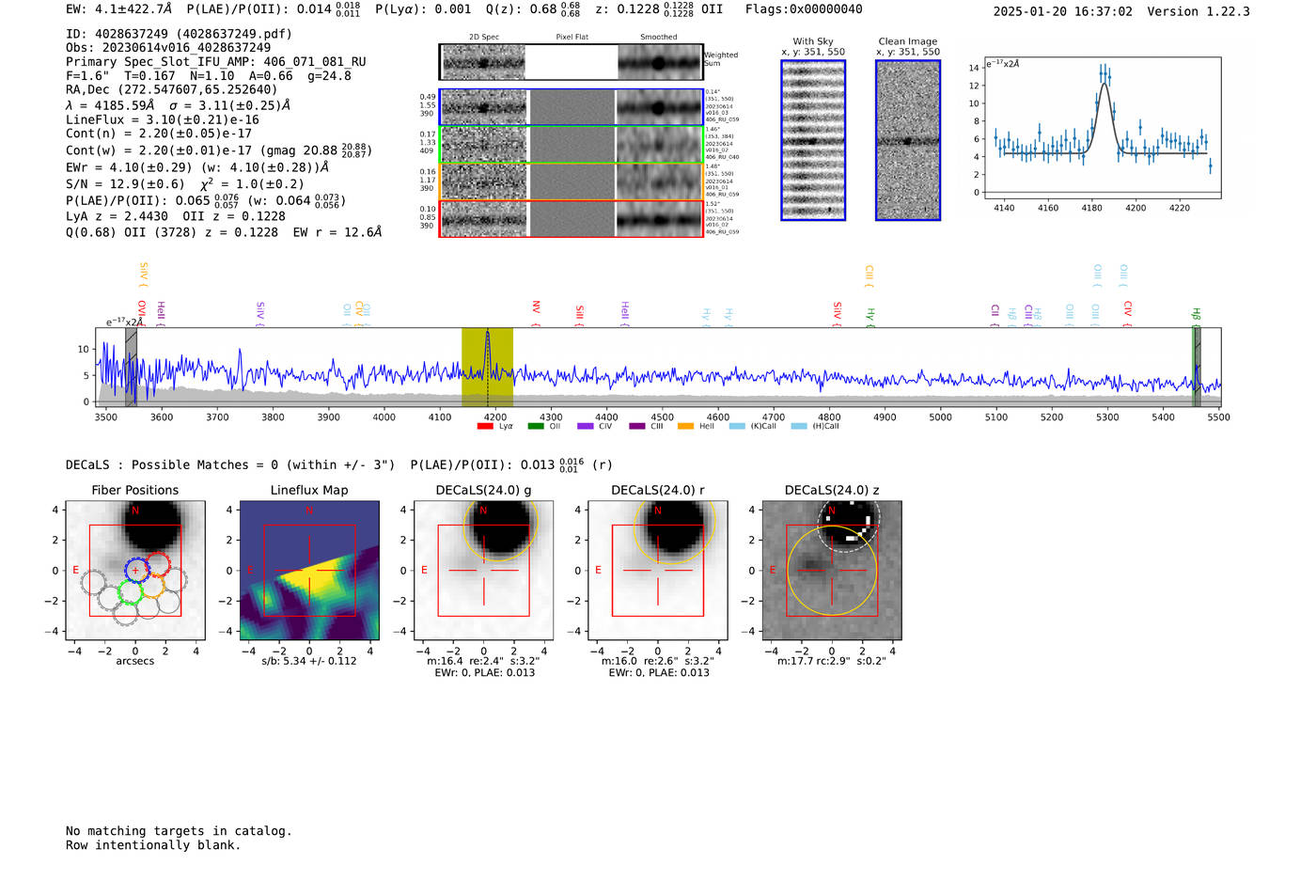
Task: Open the Clean Image cutout
Action: coord(908,140)
